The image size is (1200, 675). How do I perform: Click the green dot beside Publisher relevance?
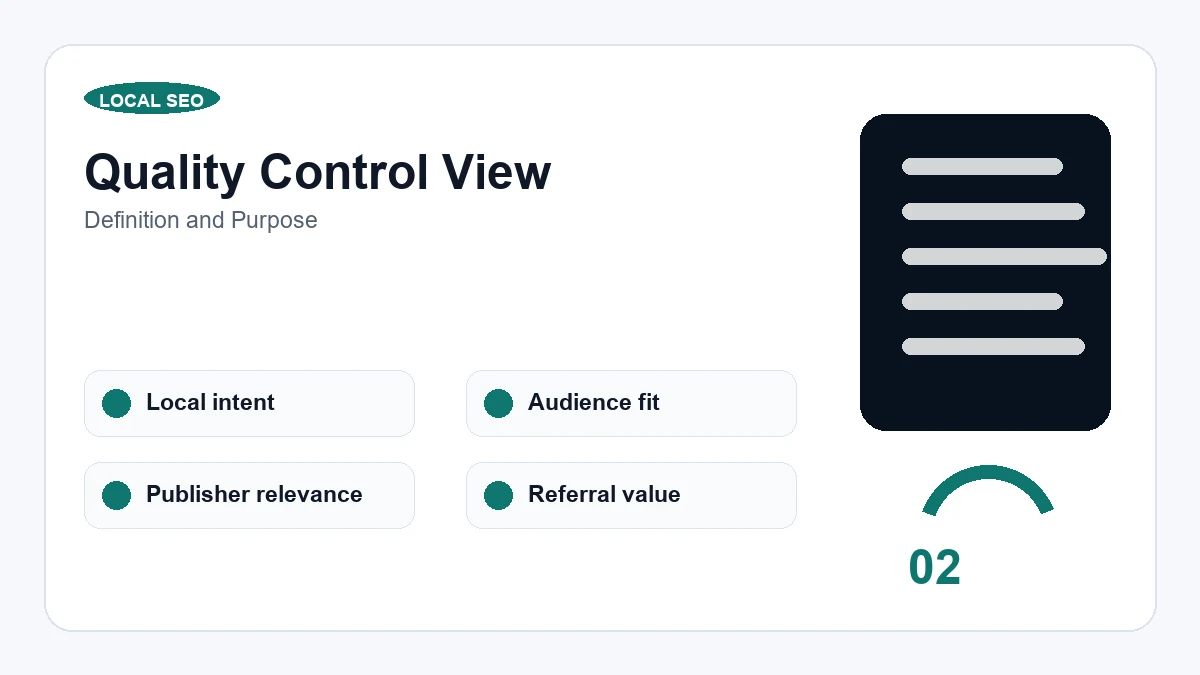pyautogui.click(x=117, y=495)
